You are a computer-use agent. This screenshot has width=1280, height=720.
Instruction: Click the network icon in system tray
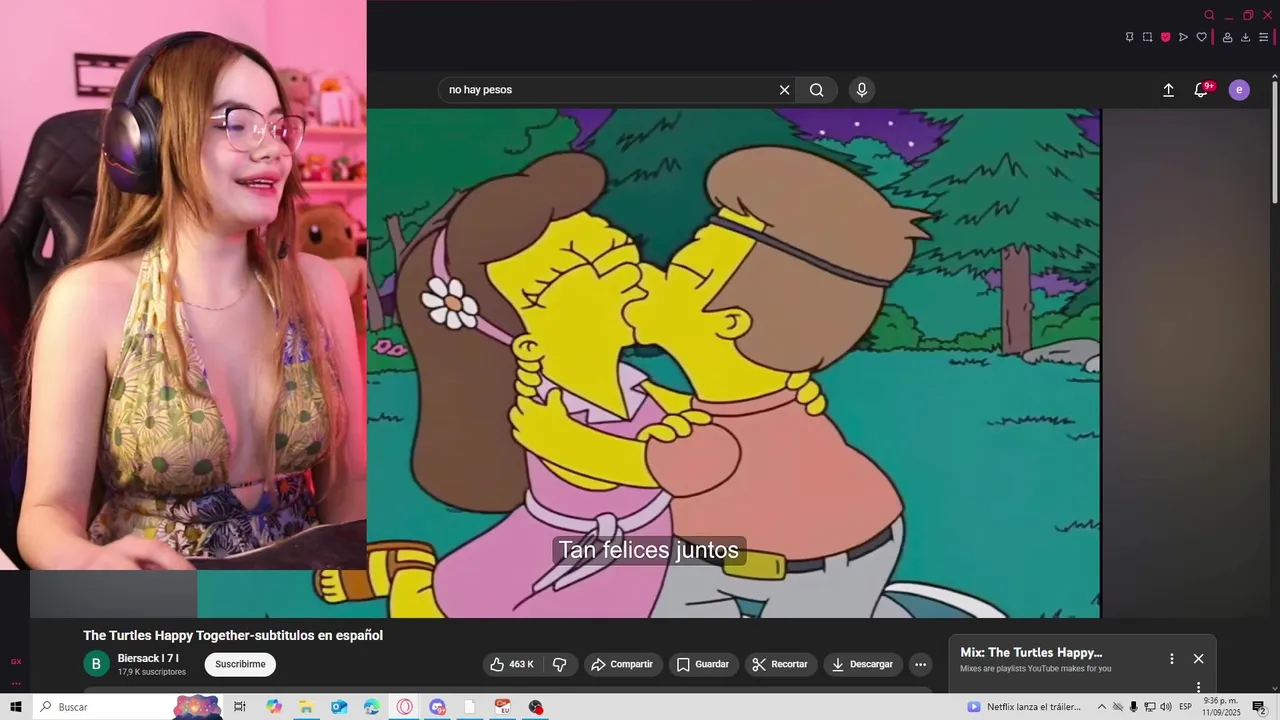pyautogui.click(x=1150, y=707)
